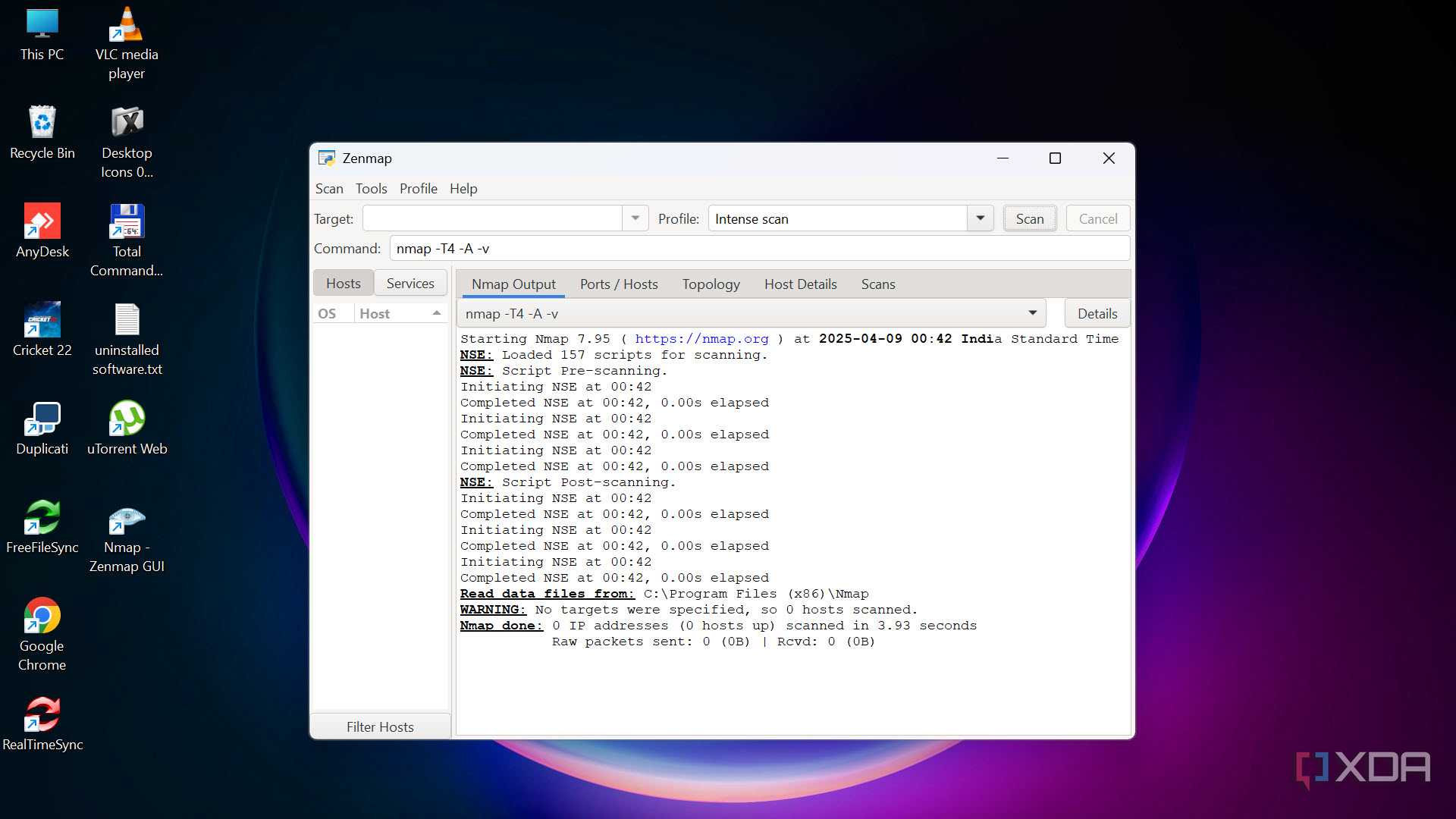Minimize the Zenmap window

1003,158
